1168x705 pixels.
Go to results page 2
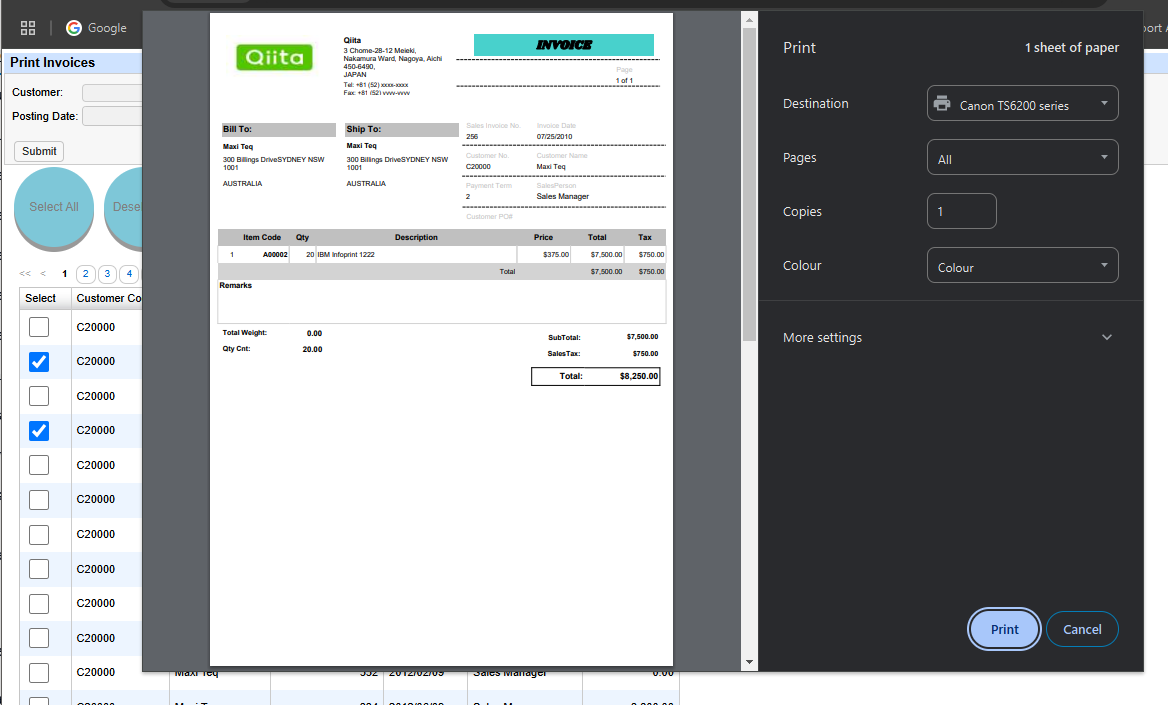coord(86,274)
